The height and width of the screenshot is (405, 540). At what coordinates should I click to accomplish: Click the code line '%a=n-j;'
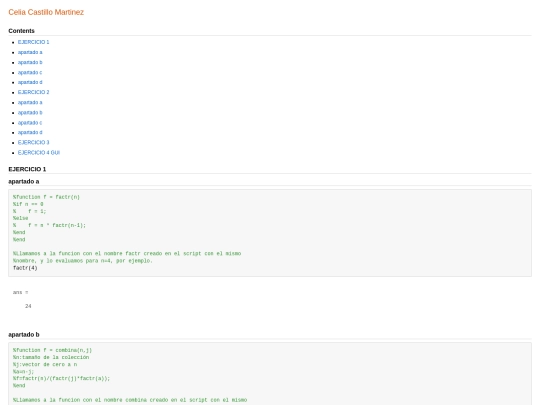point(23,372)
